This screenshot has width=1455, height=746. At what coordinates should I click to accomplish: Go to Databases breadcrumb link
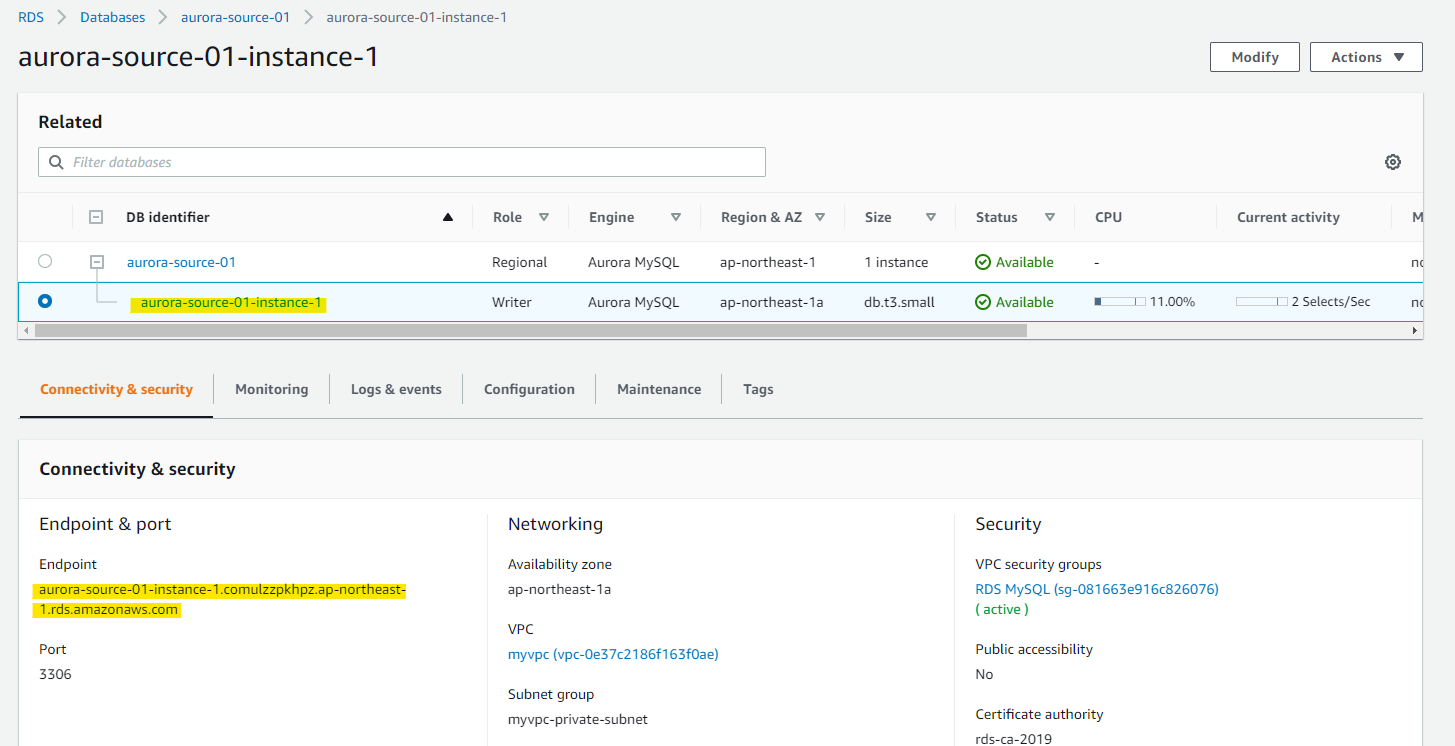tap(112, 17)
